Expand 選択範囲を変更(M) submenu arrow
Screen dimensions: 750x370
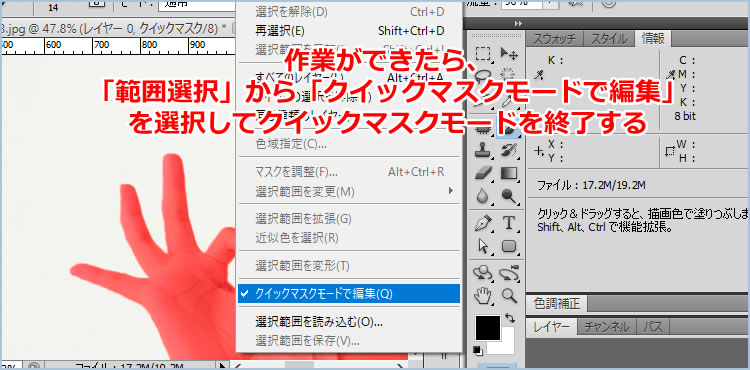click(x=450, y=191)
